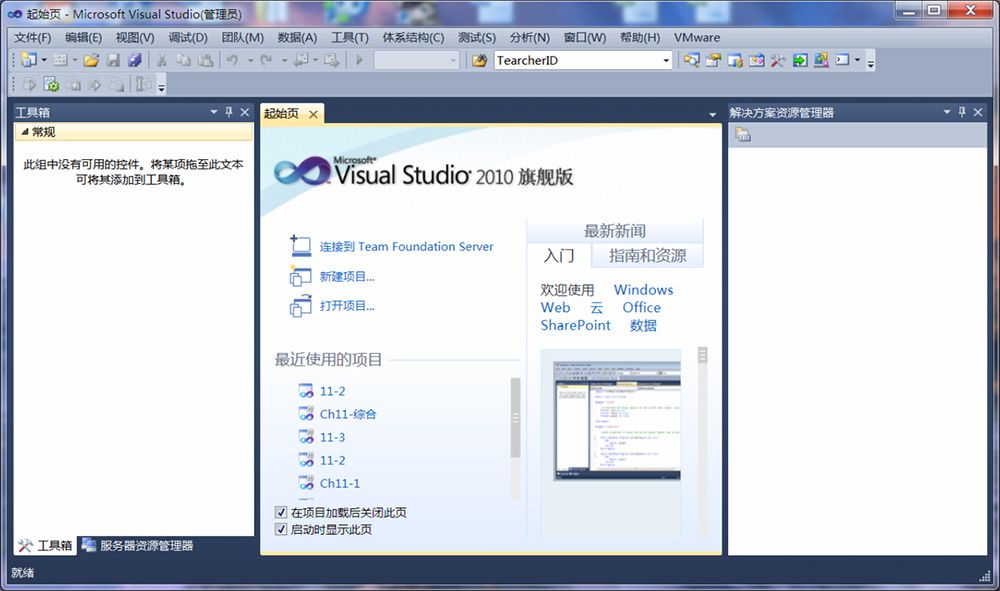Click 连接到 Team Foundation Server link

point(406,247)
